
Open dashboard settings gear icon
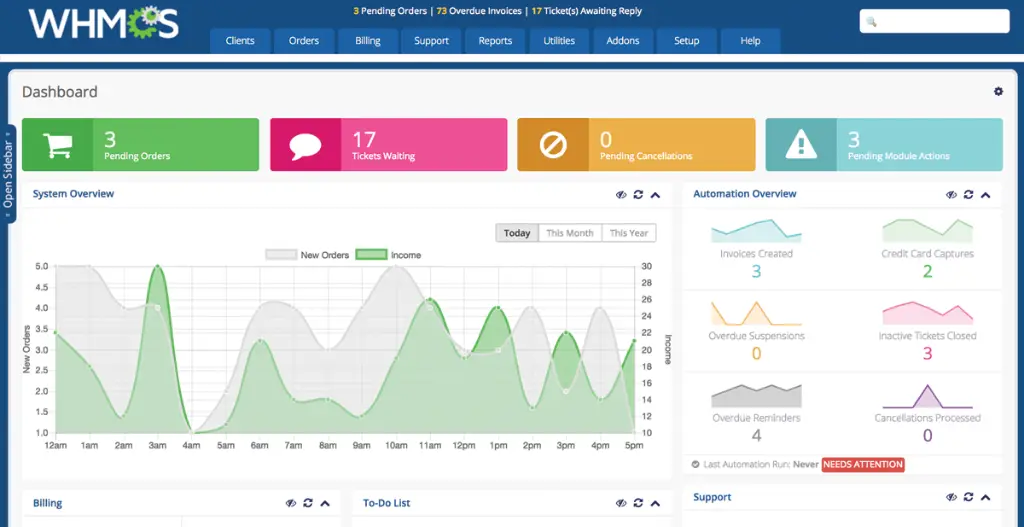pyautogui.click(x=998, y=92)
